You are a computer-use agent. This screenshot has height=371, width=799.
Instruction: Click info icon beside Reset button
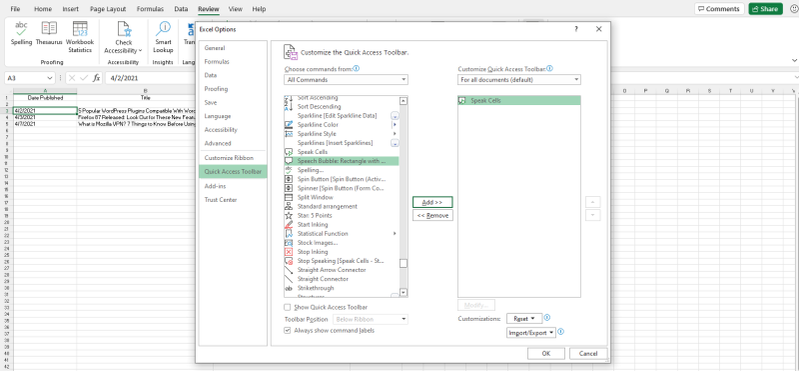pyautogui.click(x=547, y=317)
